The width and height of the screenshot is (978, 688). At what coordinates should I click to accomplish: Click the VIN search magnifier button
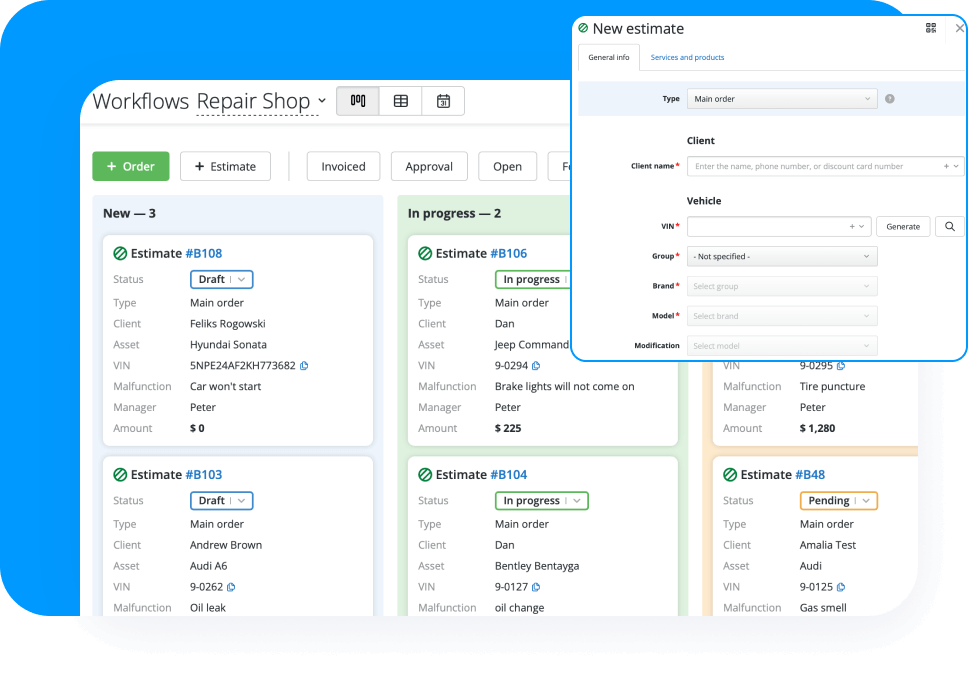[x=950, y=227]
